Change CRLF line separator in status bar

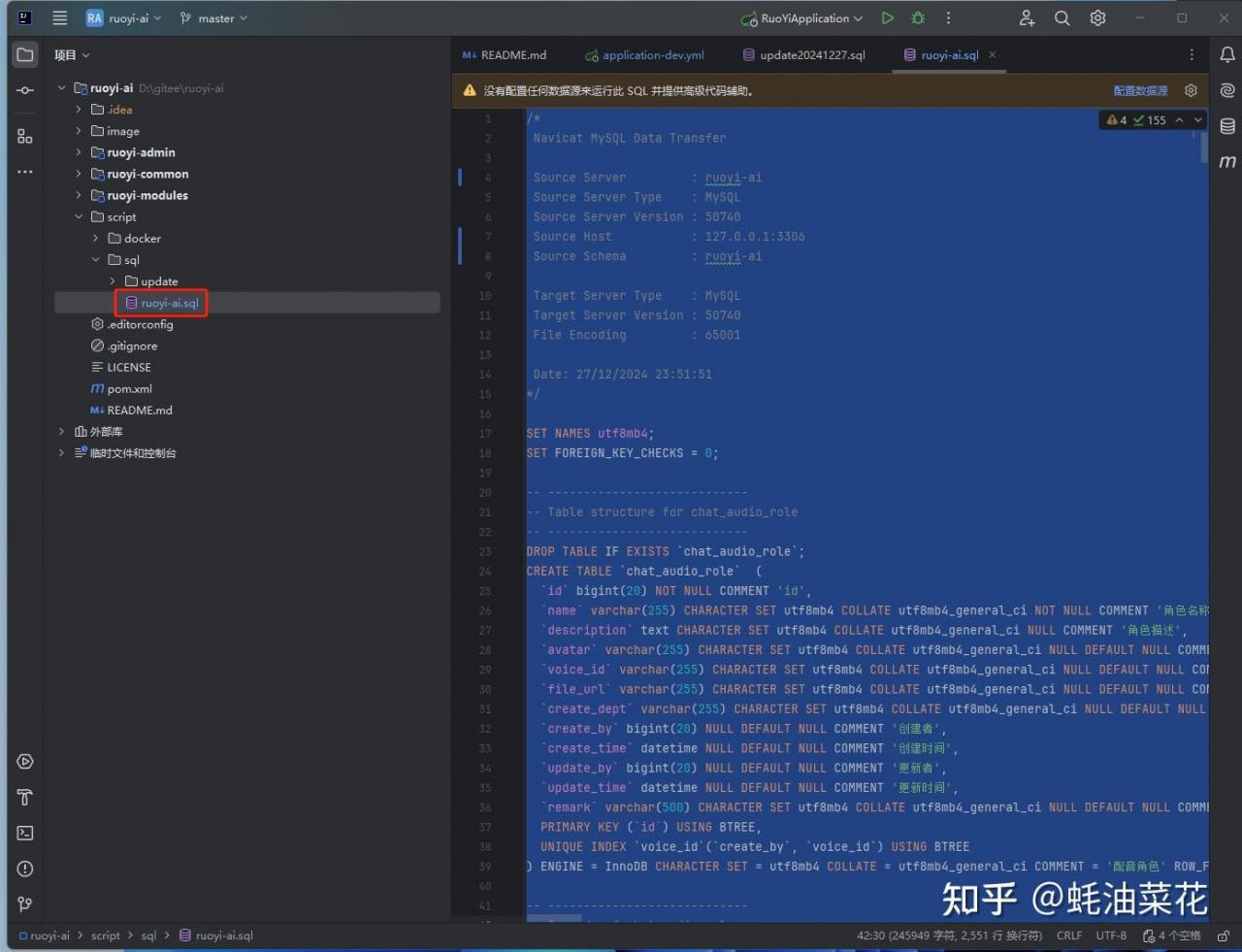coord(1069,936)
